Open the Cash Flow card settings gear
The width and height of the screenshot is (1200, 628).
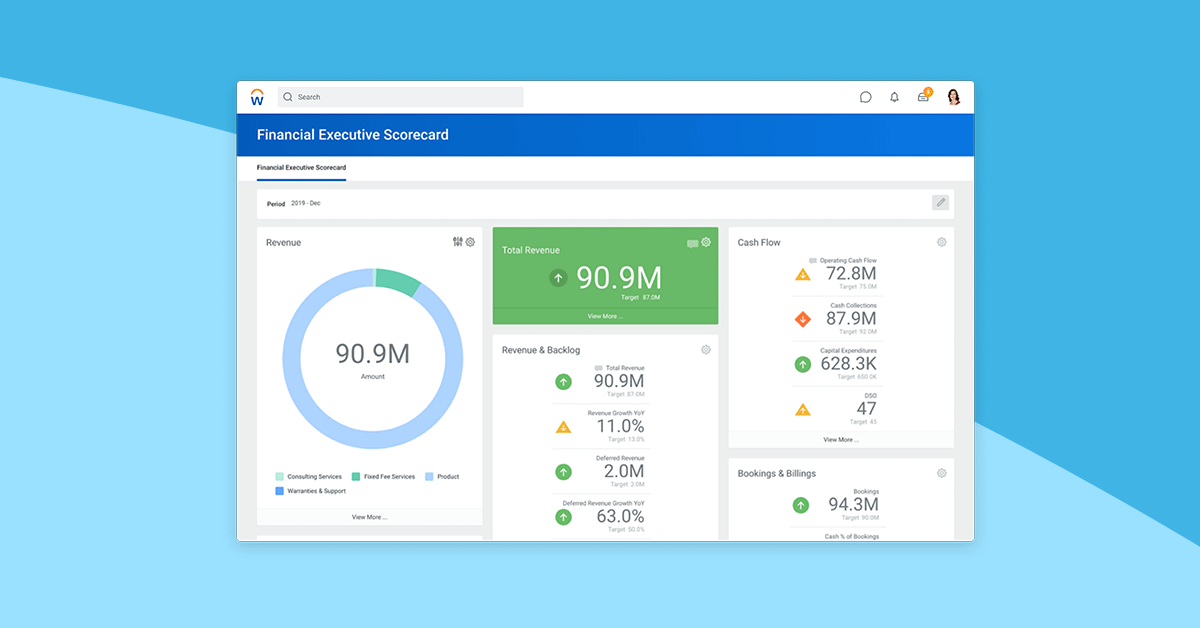point(941,242)
